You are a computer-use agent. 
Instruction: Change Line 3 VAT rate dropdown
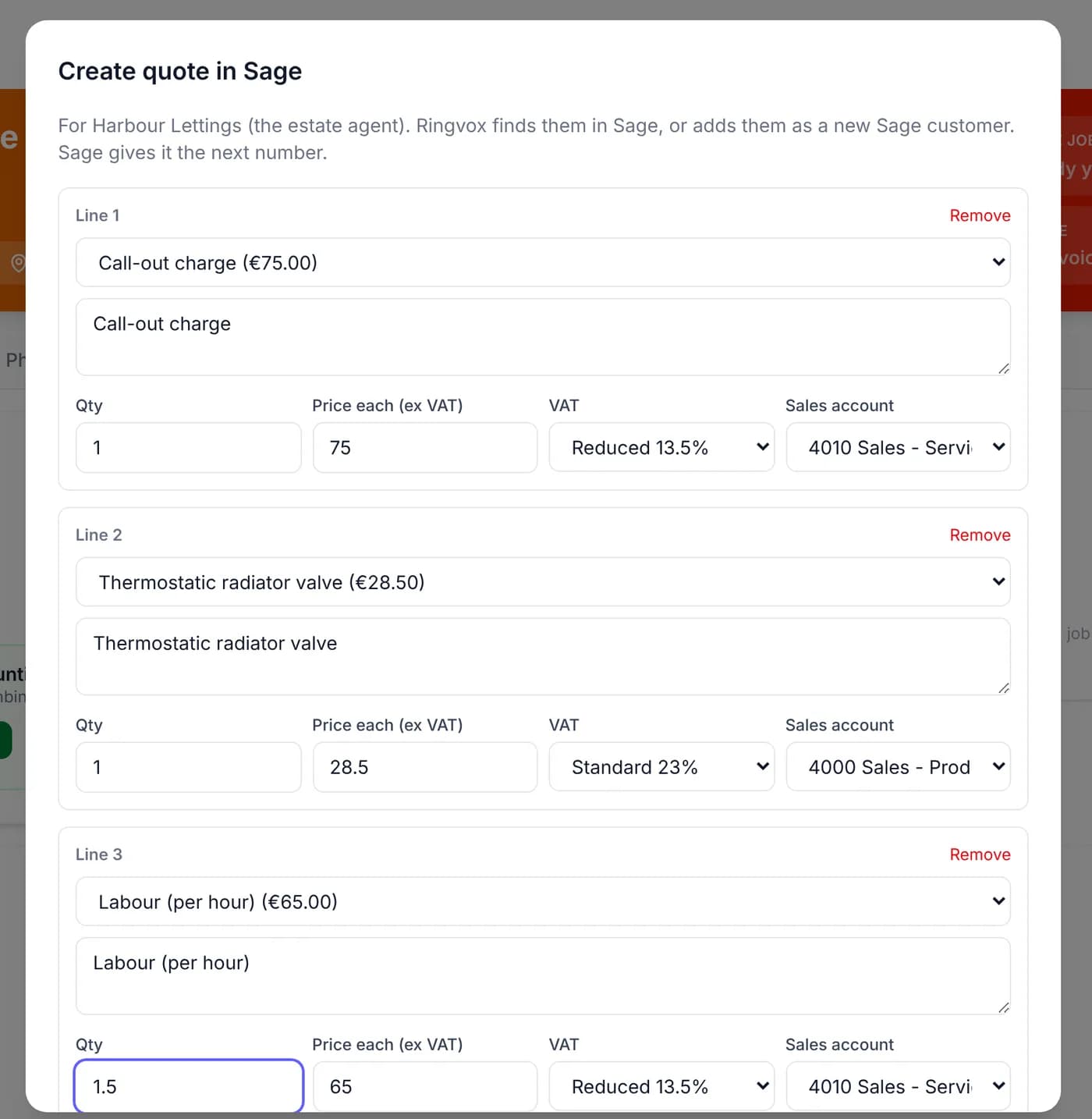pos(661,1086)
